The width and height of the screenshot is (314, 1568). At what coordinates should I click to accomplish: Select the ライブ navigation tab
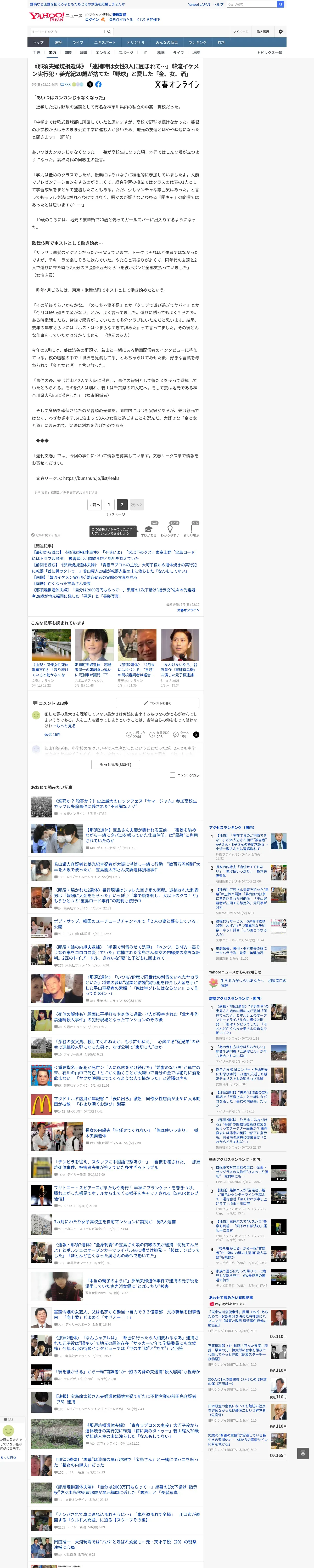coord(77,43)
